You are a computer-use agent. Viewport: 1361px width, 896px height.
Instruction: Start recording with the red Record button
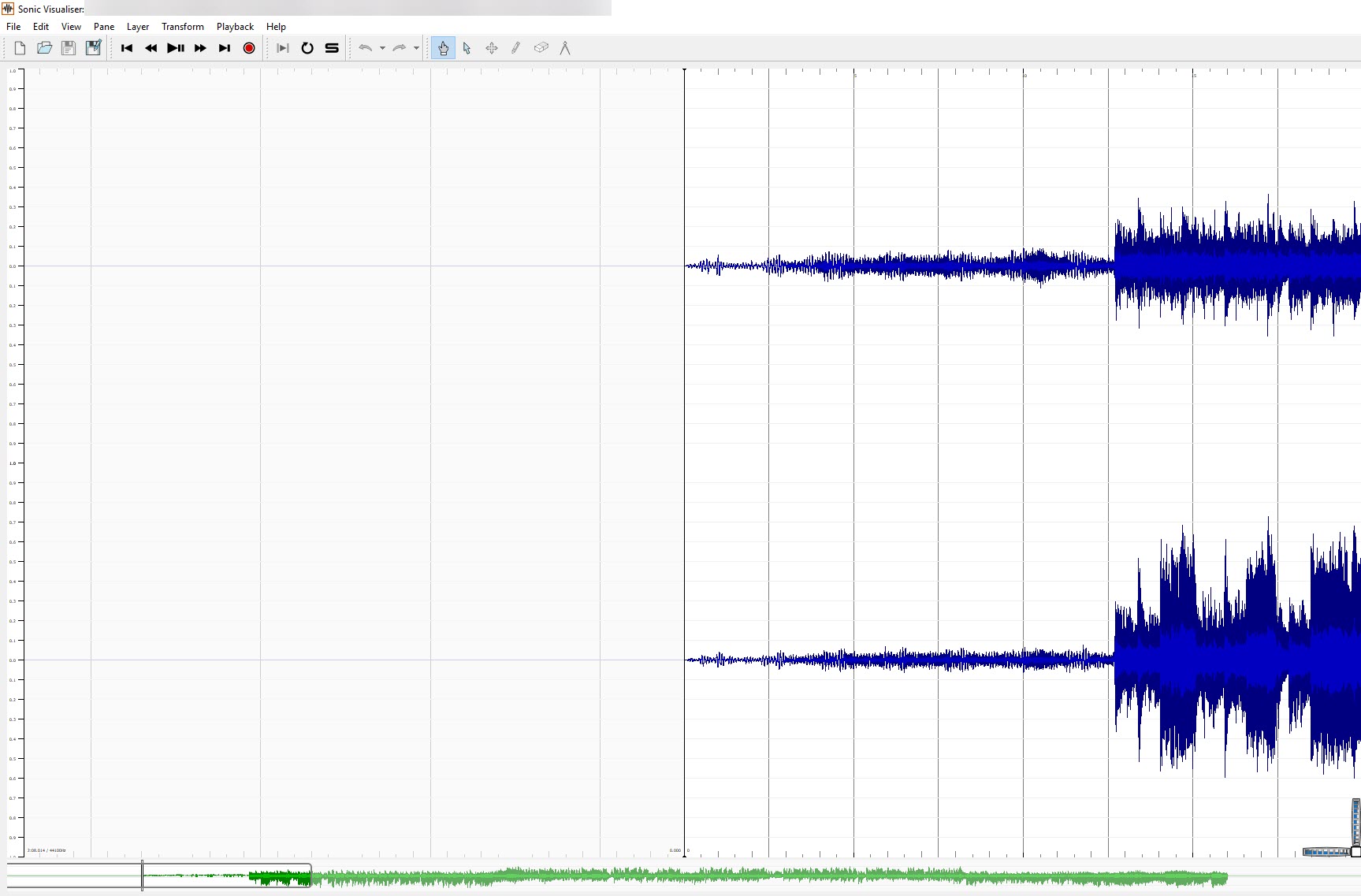249,48
